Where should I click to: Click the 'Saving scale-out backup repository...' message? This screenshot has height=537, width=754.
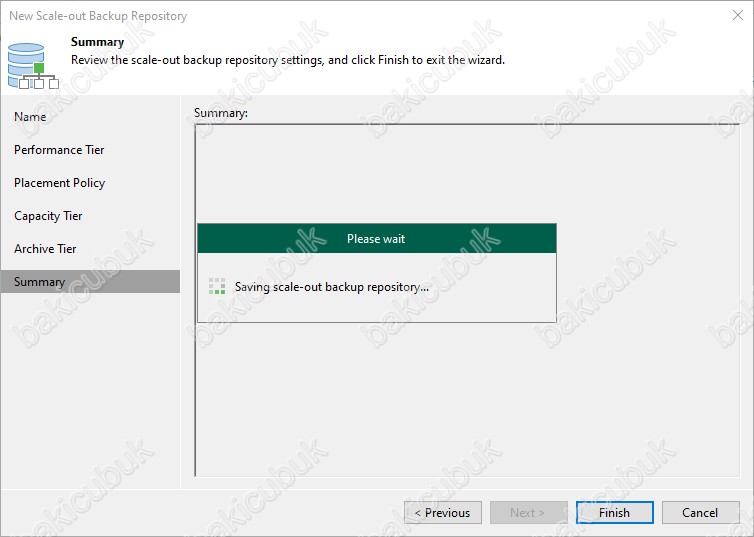click(x=332, y=287)
